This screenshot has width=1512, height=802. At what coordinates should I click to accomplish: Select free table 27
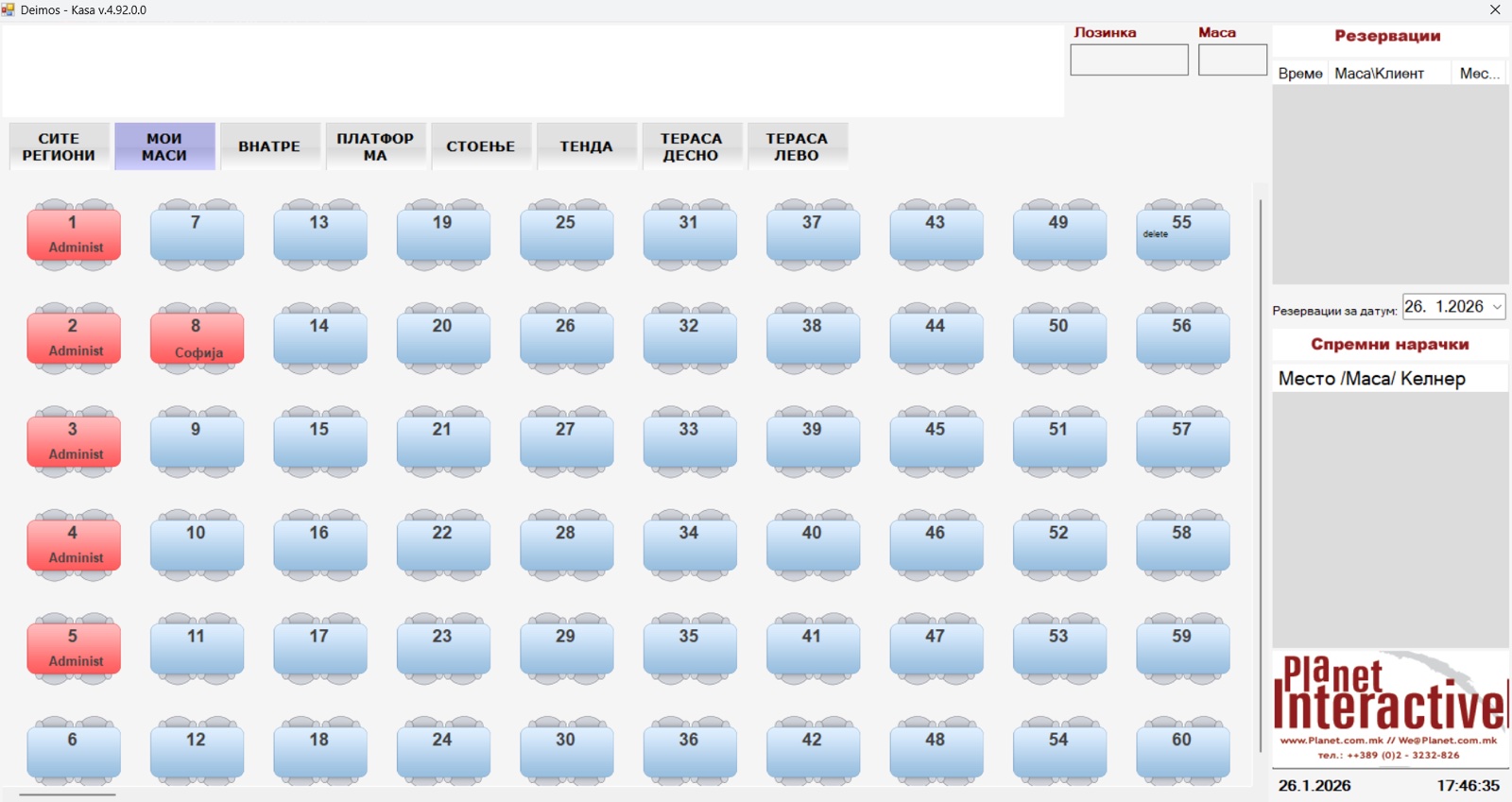tap(566, 441)
